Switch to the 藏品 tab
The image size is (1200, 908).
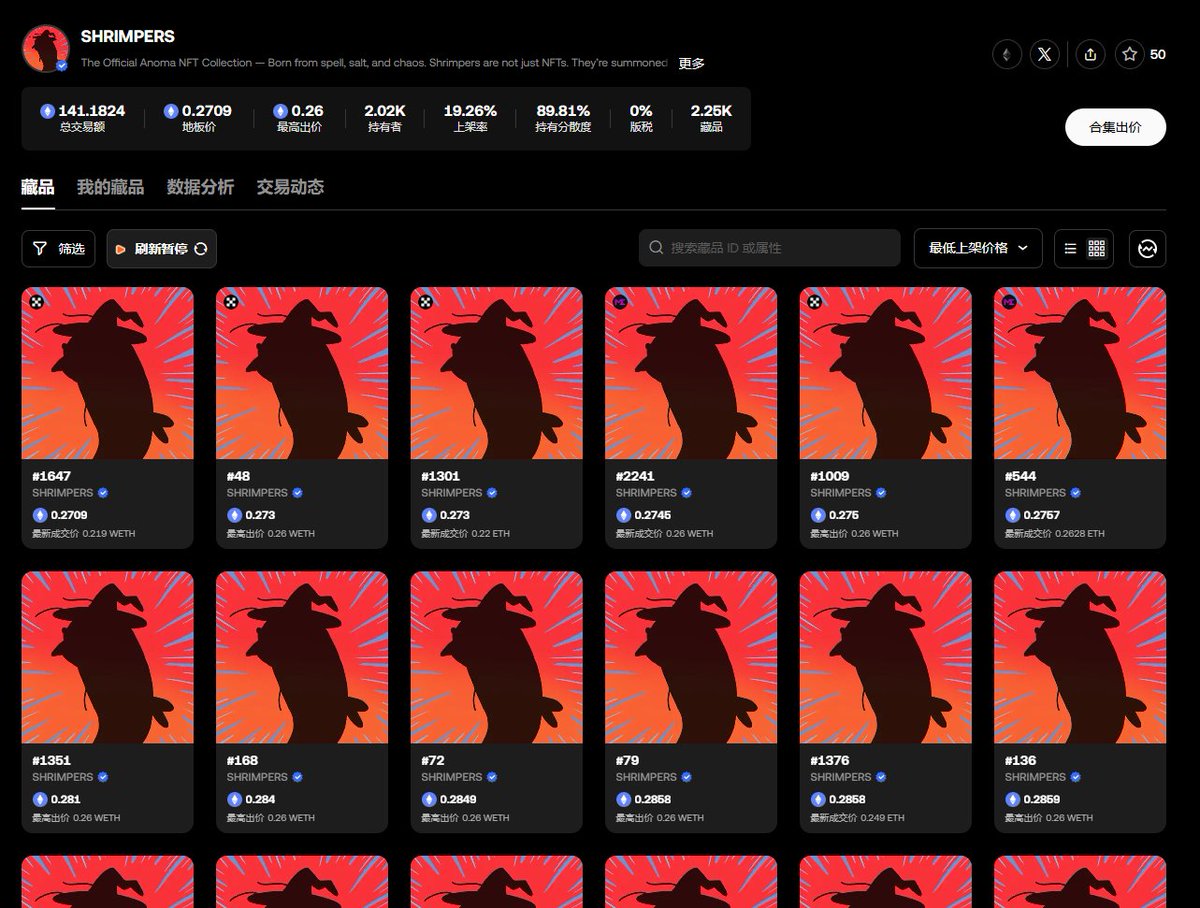38,187
